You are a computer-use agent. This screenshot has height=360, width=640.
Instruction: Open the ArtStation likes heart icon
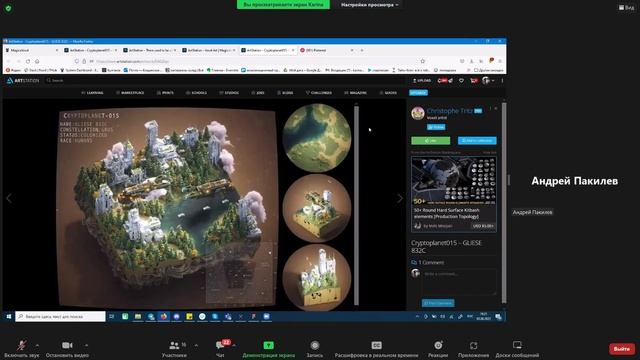point(461,80)
